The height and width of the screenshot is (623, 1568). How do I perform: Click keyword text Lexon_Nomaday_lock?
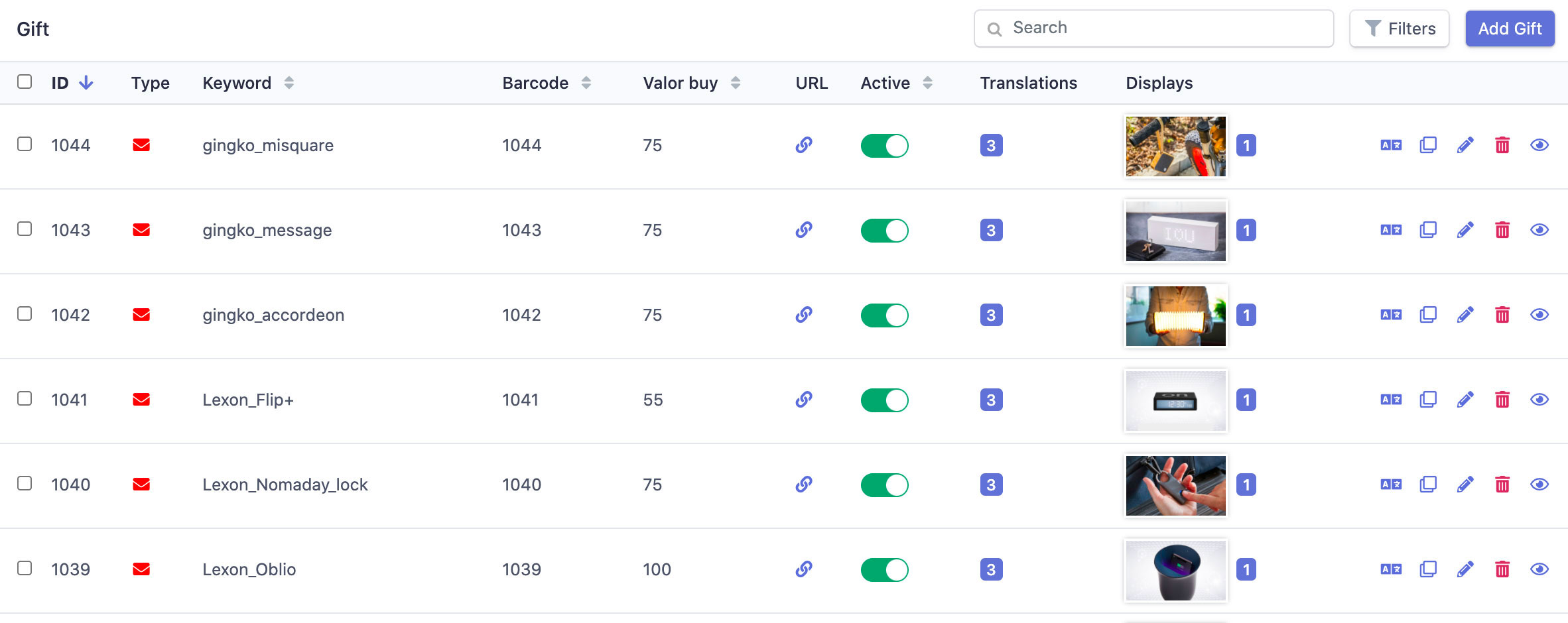click(285, 484)
